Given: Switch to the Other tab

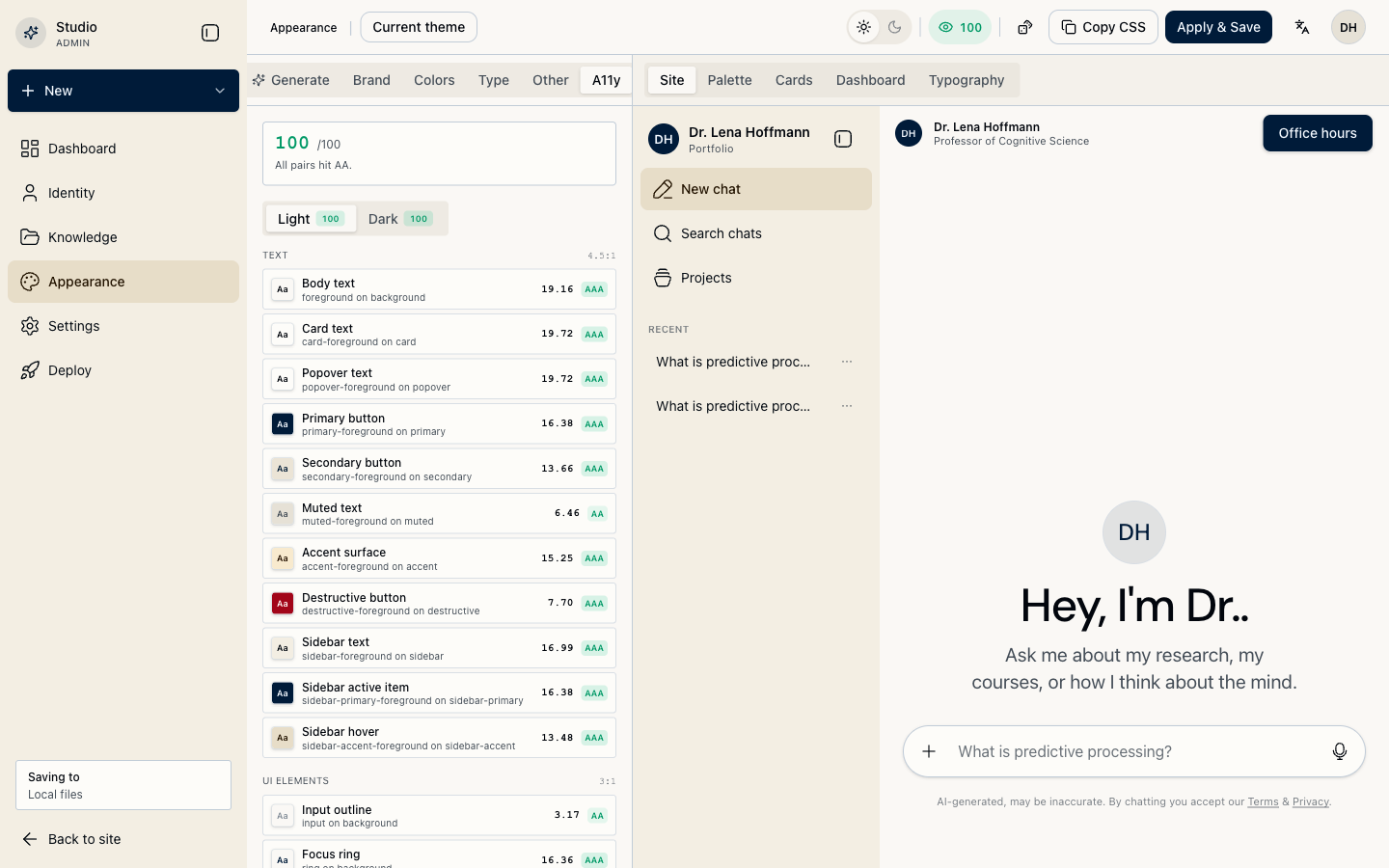Looking at the screenshot, I should pos(551,80).
